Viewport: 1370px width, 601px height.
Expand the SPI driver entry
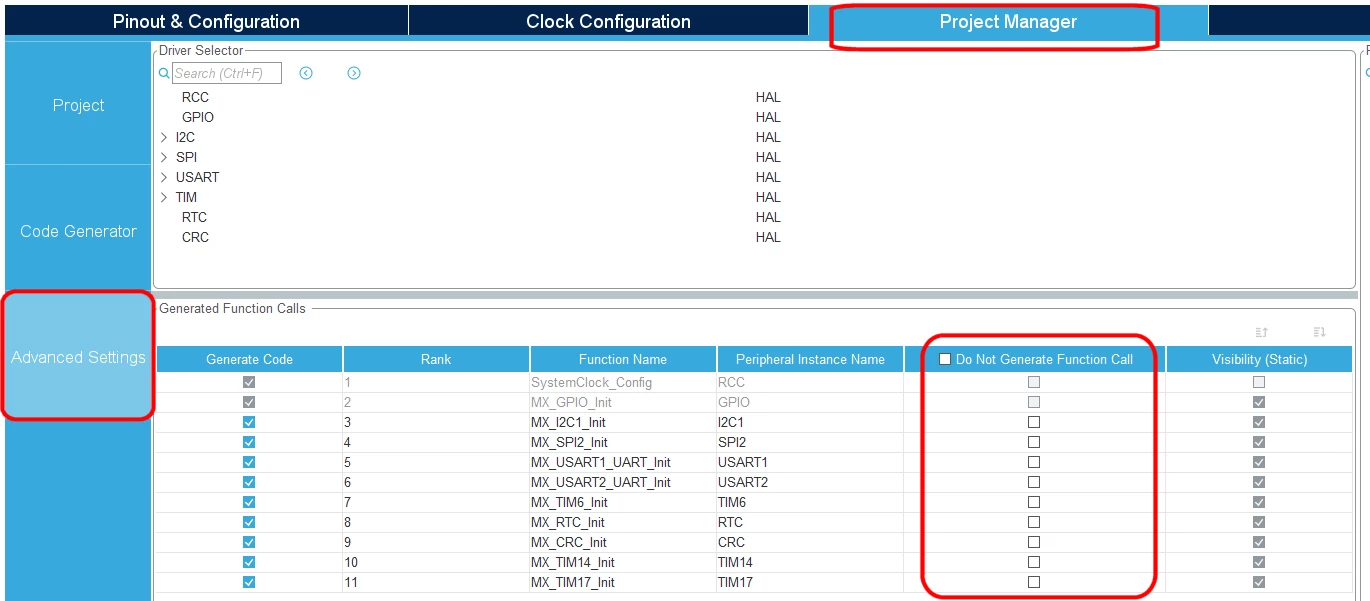(164, 157)
